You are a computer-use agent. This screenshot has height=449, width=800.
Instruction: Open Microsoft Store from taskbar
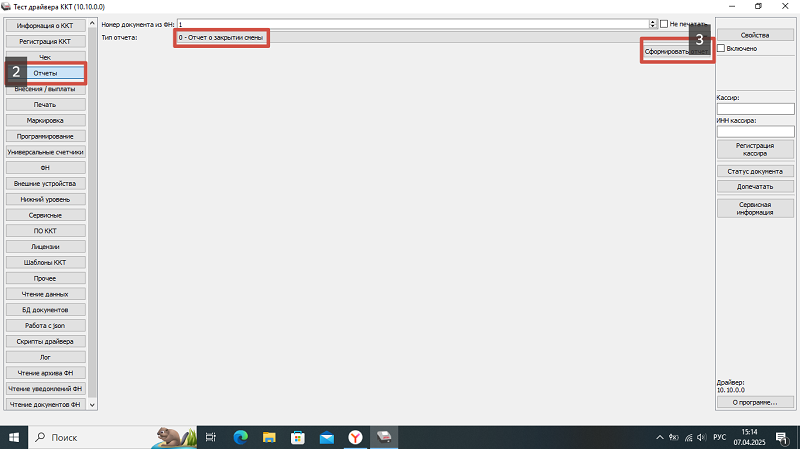point(298,437)
